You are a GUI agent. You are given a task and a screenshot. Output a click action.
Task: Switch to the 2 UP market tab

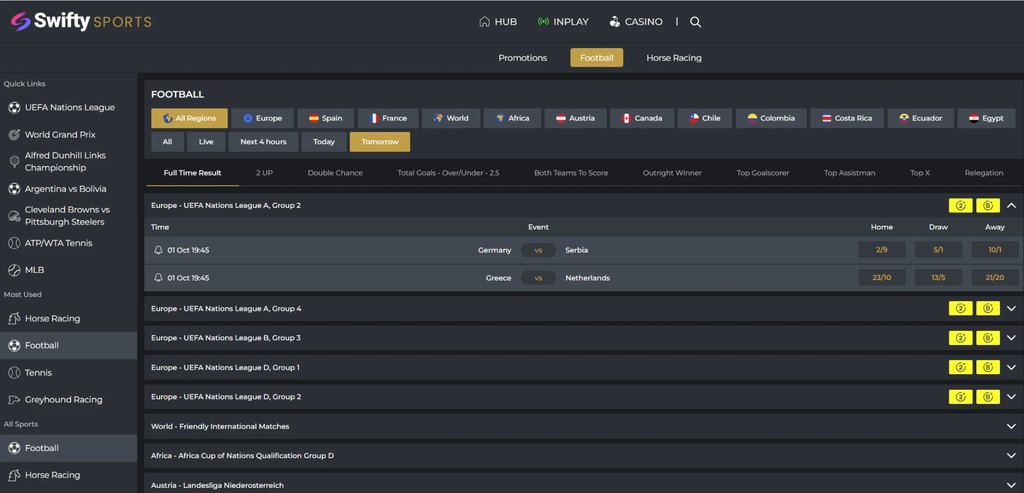coord(264,173)
